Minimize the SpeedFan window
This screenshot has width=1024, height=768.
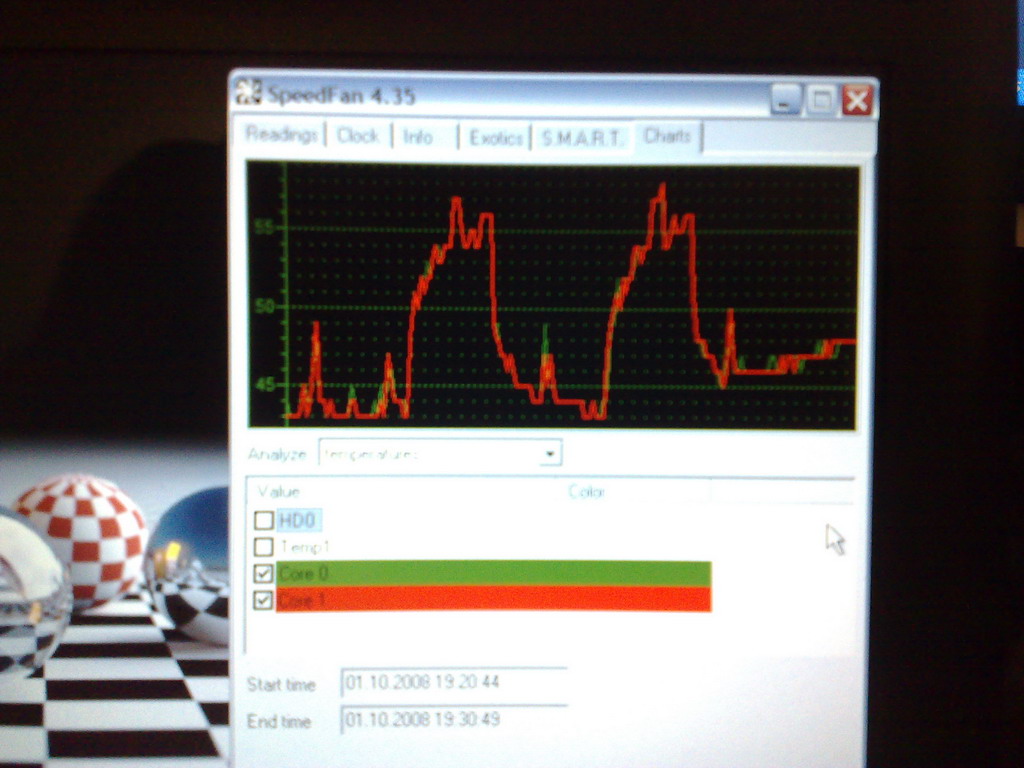pos(785,100)
